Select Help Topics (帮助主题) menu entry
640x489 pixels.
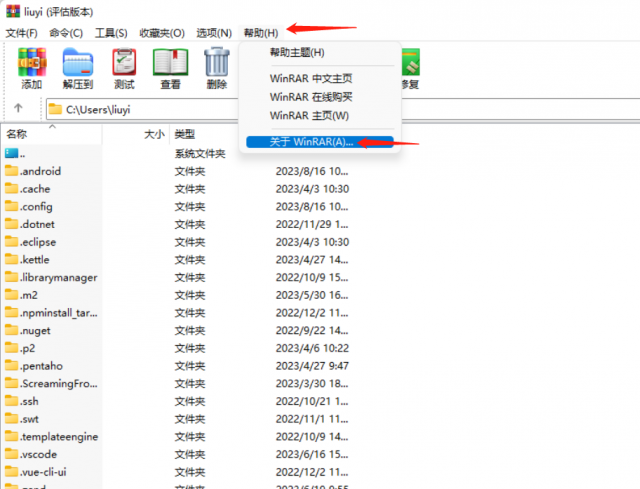coord(297,53)
